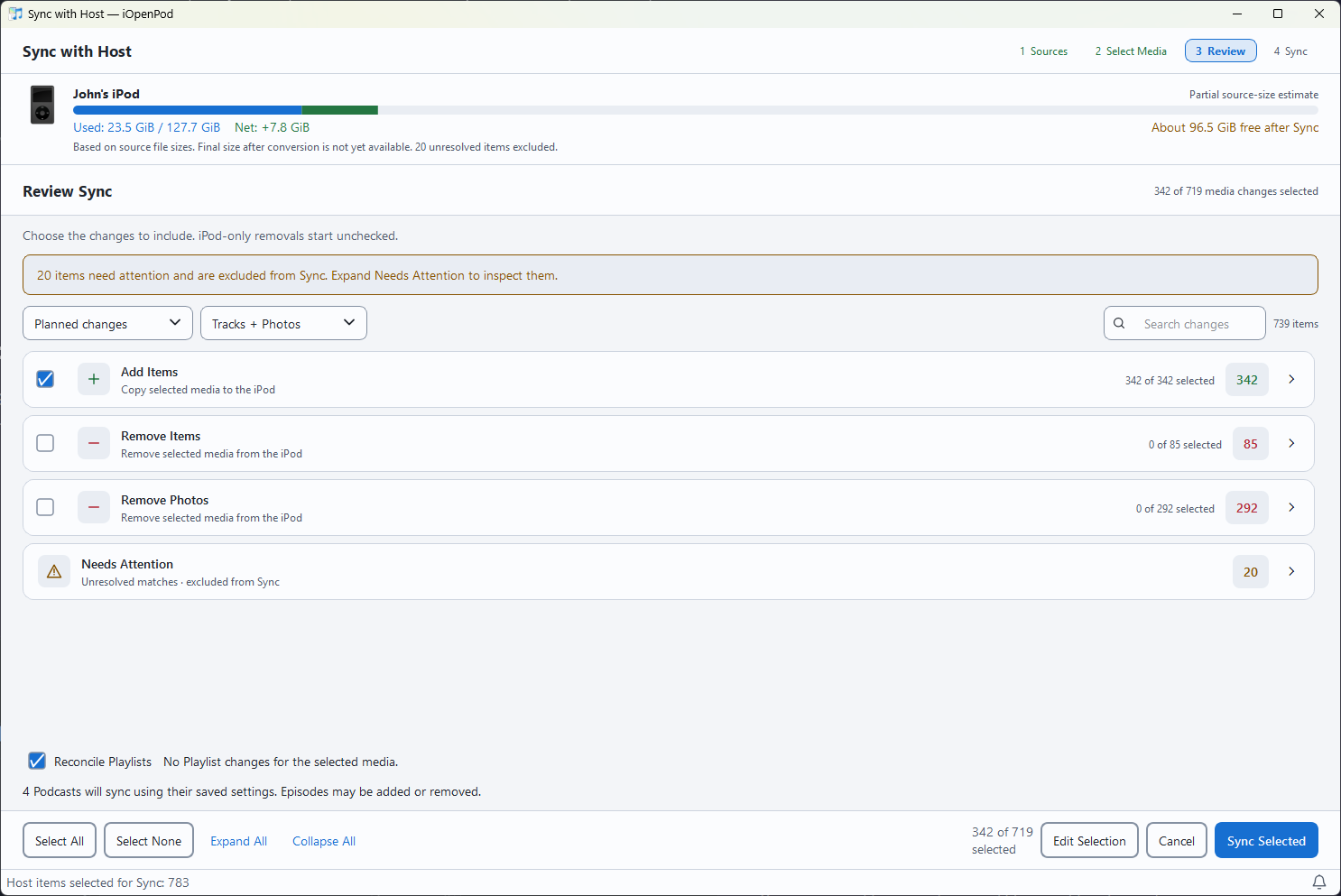Click the Select None button
This screenshot has width=1341, height=896.
pyautogui.click(x=149, y=841)
